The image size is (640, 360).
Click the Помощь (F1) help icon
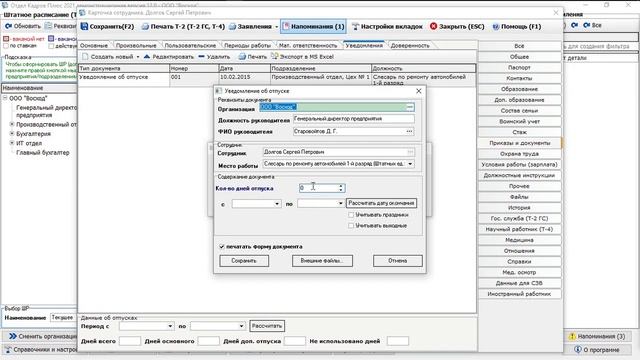[496, 27]
